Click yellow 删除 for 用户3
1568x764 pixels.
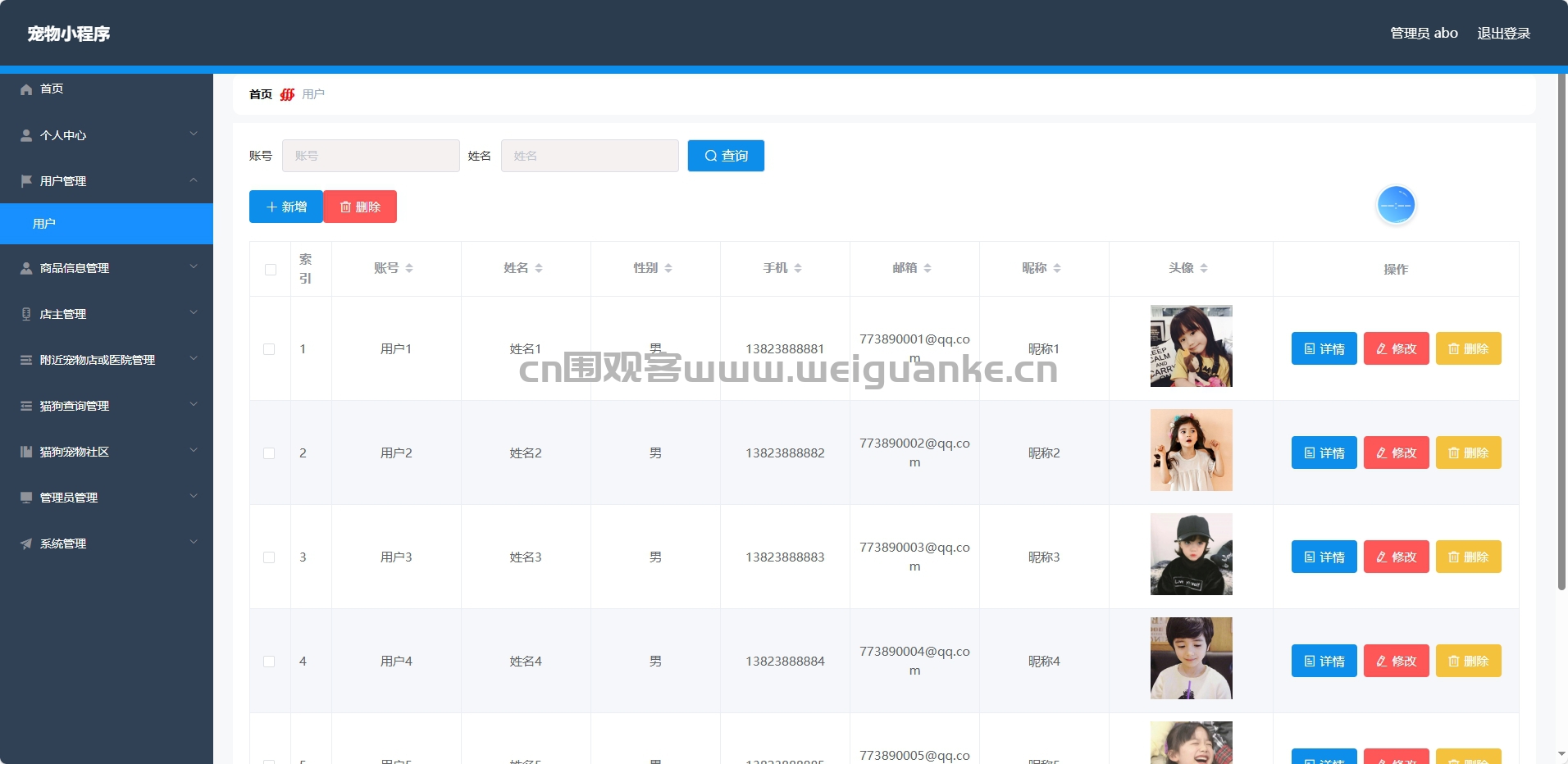(x=1468, y=557)
